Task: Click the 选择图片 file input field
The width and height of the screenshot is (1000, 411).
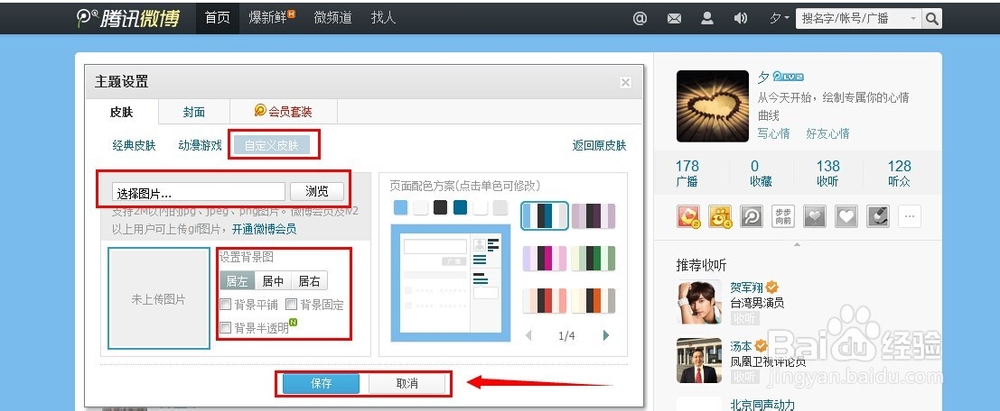Action: click(x=198, y=192)
